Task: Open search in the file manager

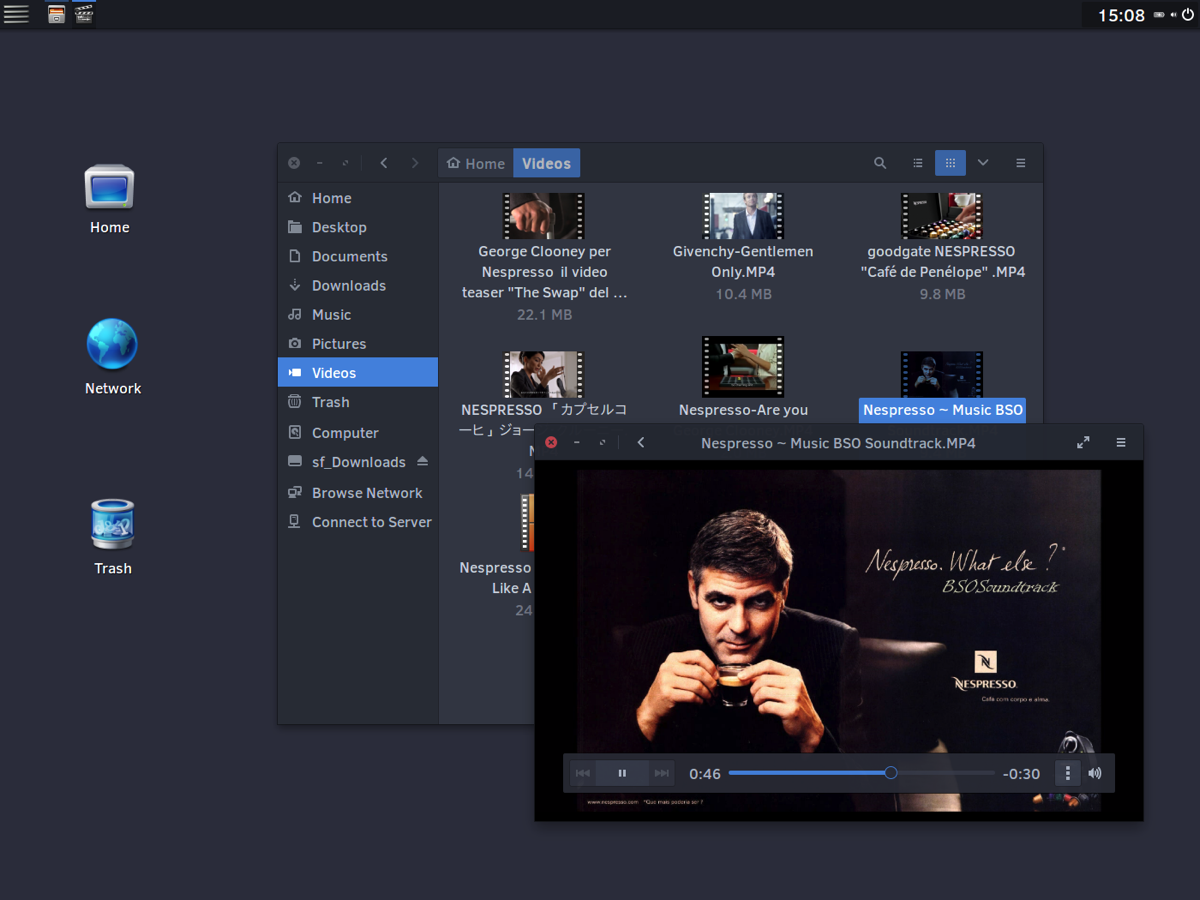Action: [x=880, y=163]
